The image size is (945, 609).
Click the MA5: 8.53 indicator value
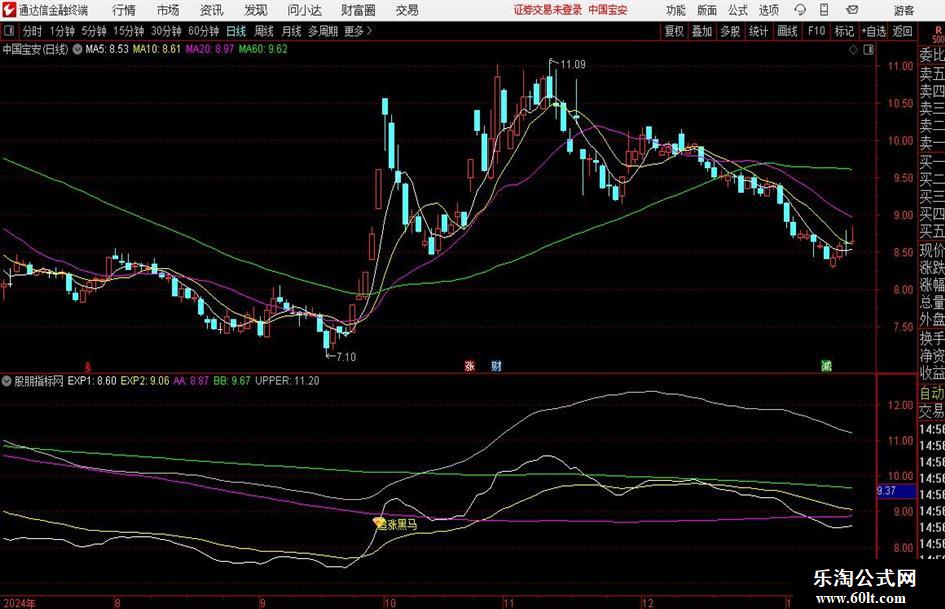click(x=107, y=49)
